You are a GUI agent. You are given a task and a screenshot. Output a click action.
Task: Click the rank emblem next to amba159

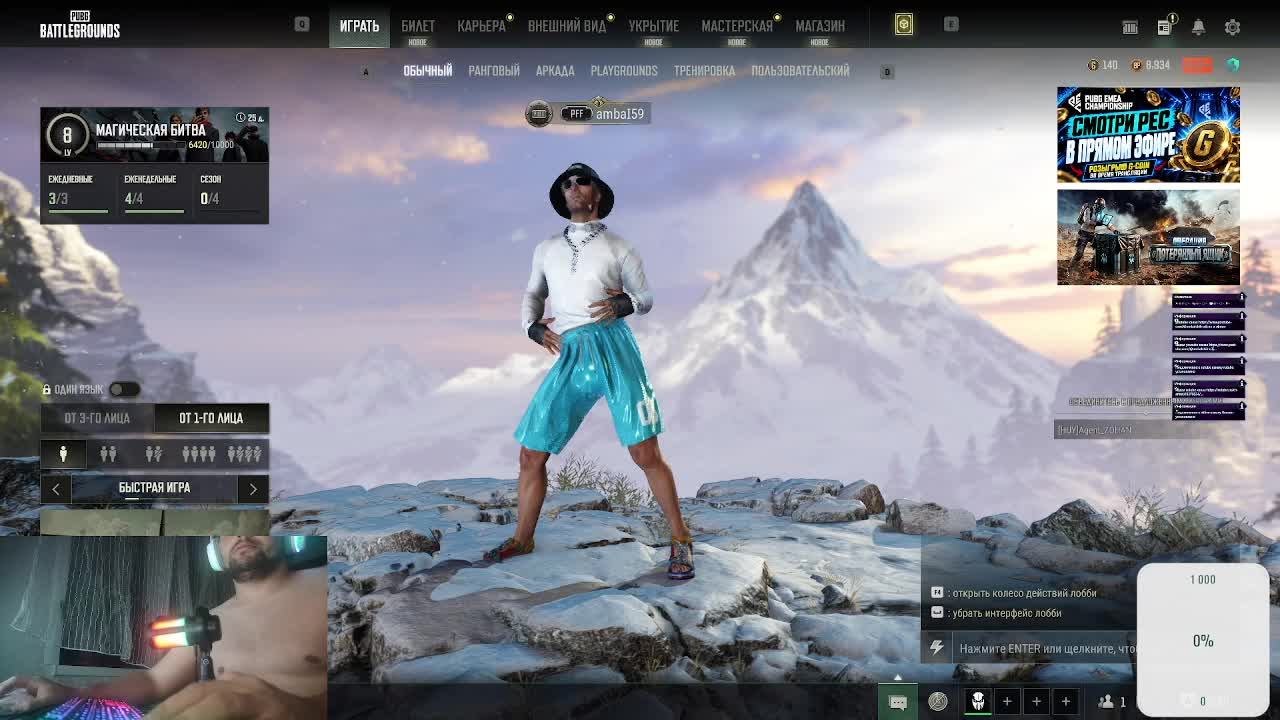(x=539, y=114)
